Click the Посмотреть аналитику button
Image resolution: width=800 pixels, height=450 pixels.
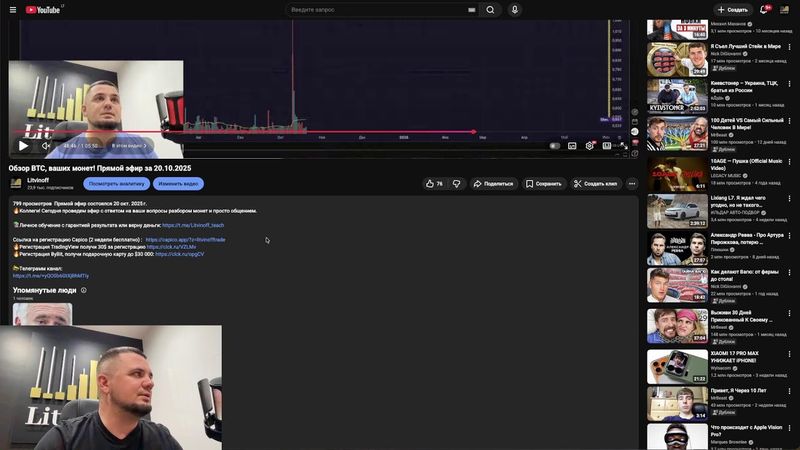116,184
